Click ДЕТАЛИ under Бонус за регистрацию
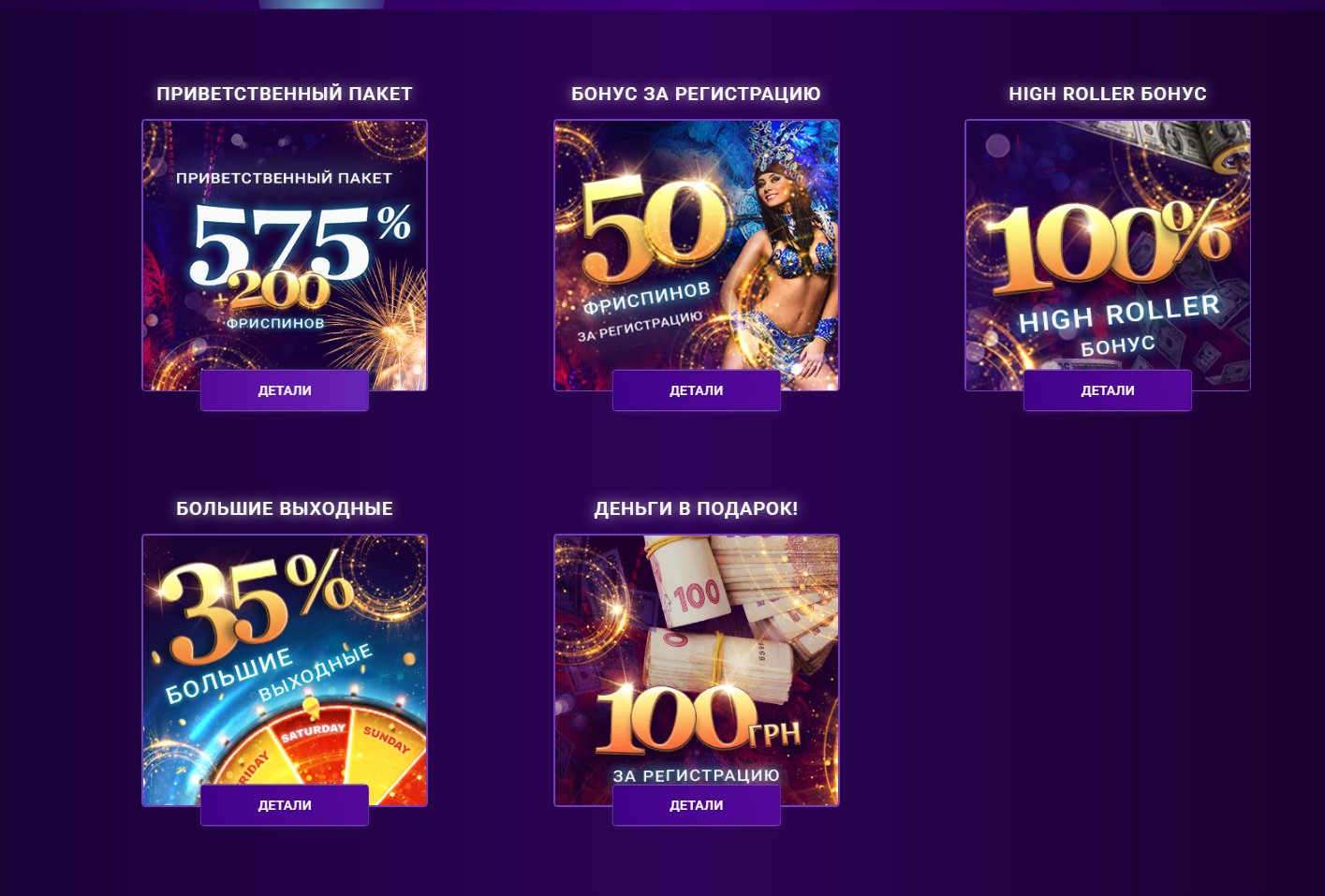The height and width of the screenshot is (896, 1325). (697, 390)
